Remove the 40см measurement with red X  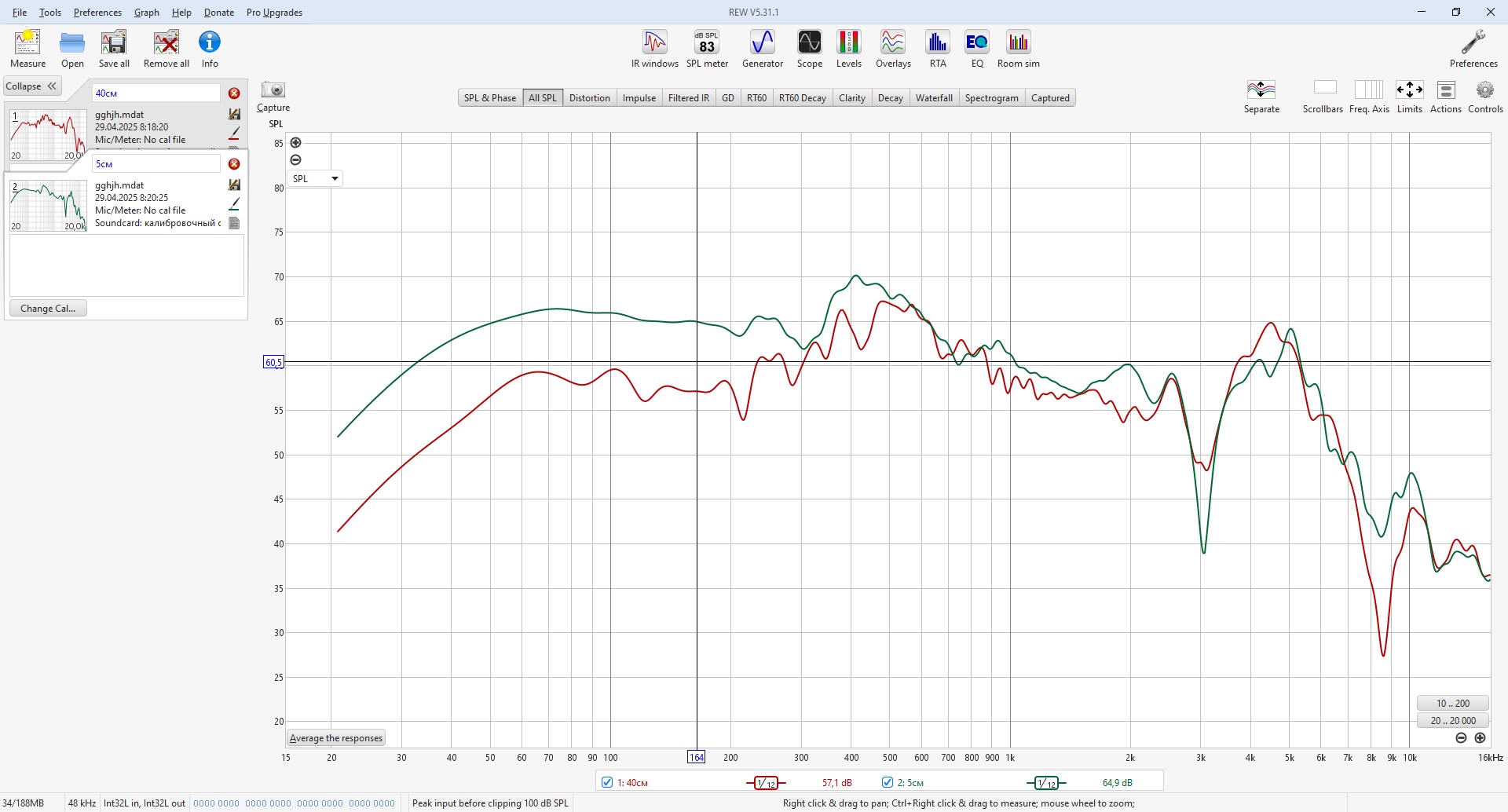coord(234,93)
